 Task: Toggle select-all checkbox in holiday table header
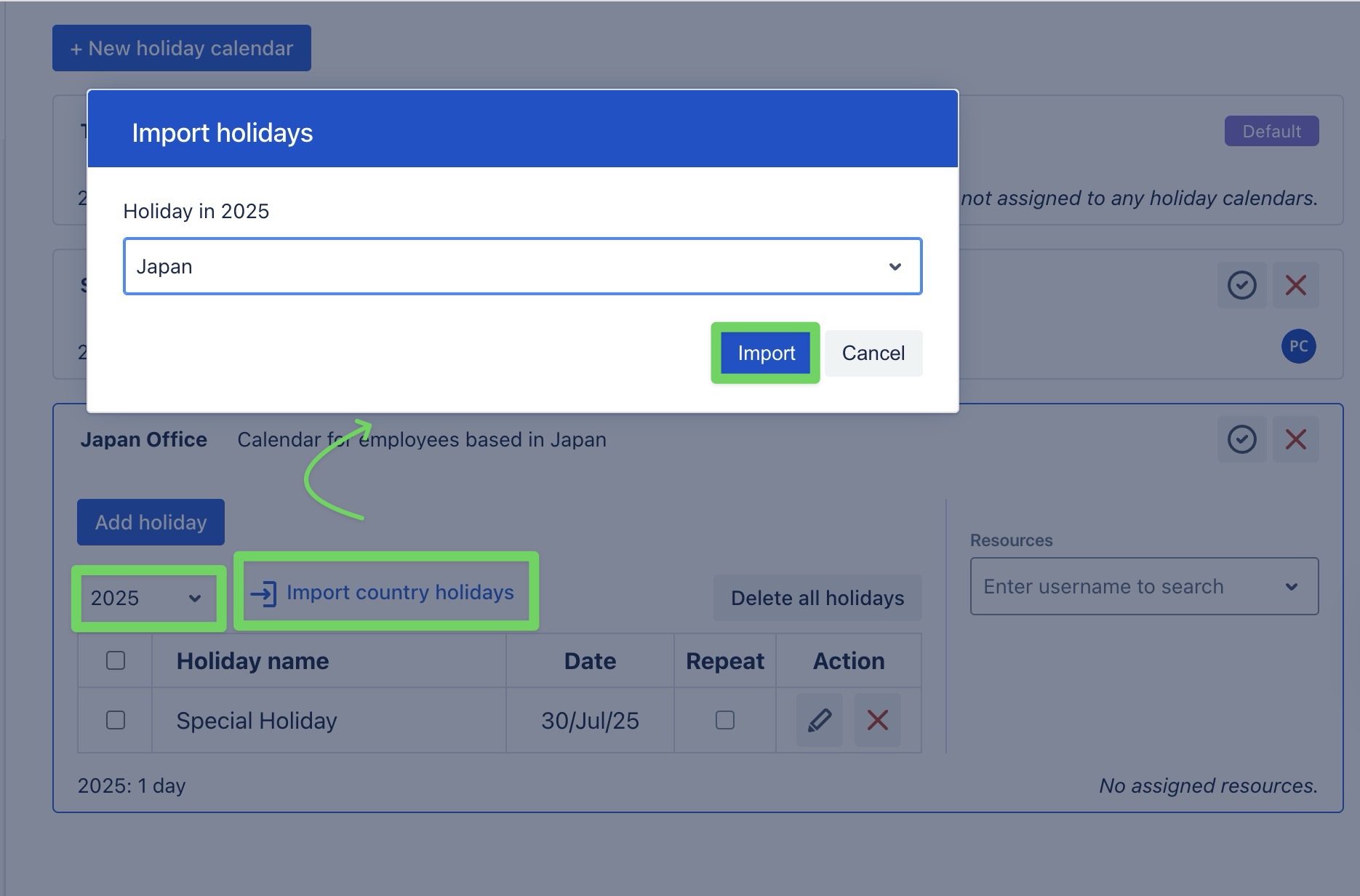(116, 660)
